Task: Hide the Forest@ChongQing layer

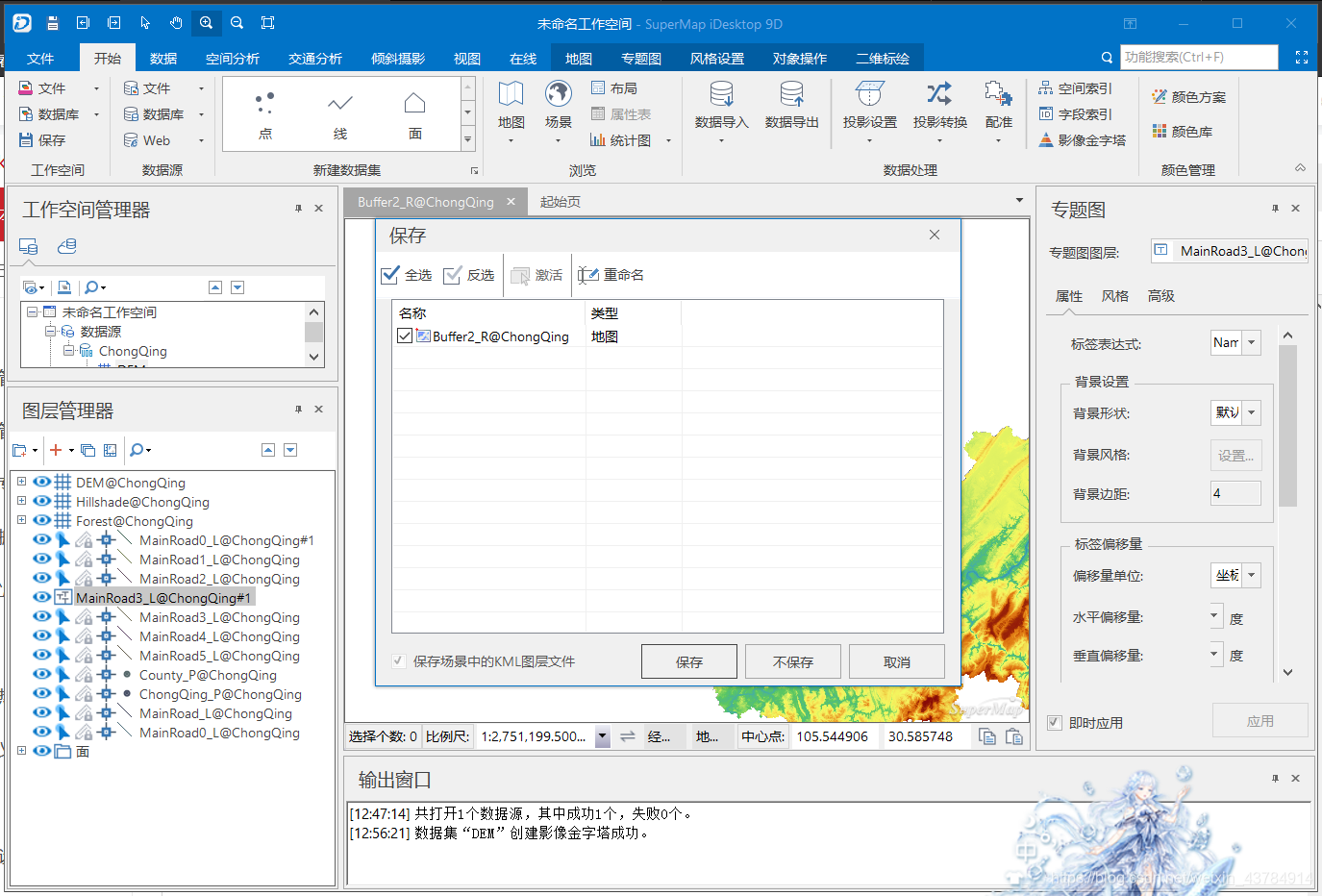Action: click(42, 520)
